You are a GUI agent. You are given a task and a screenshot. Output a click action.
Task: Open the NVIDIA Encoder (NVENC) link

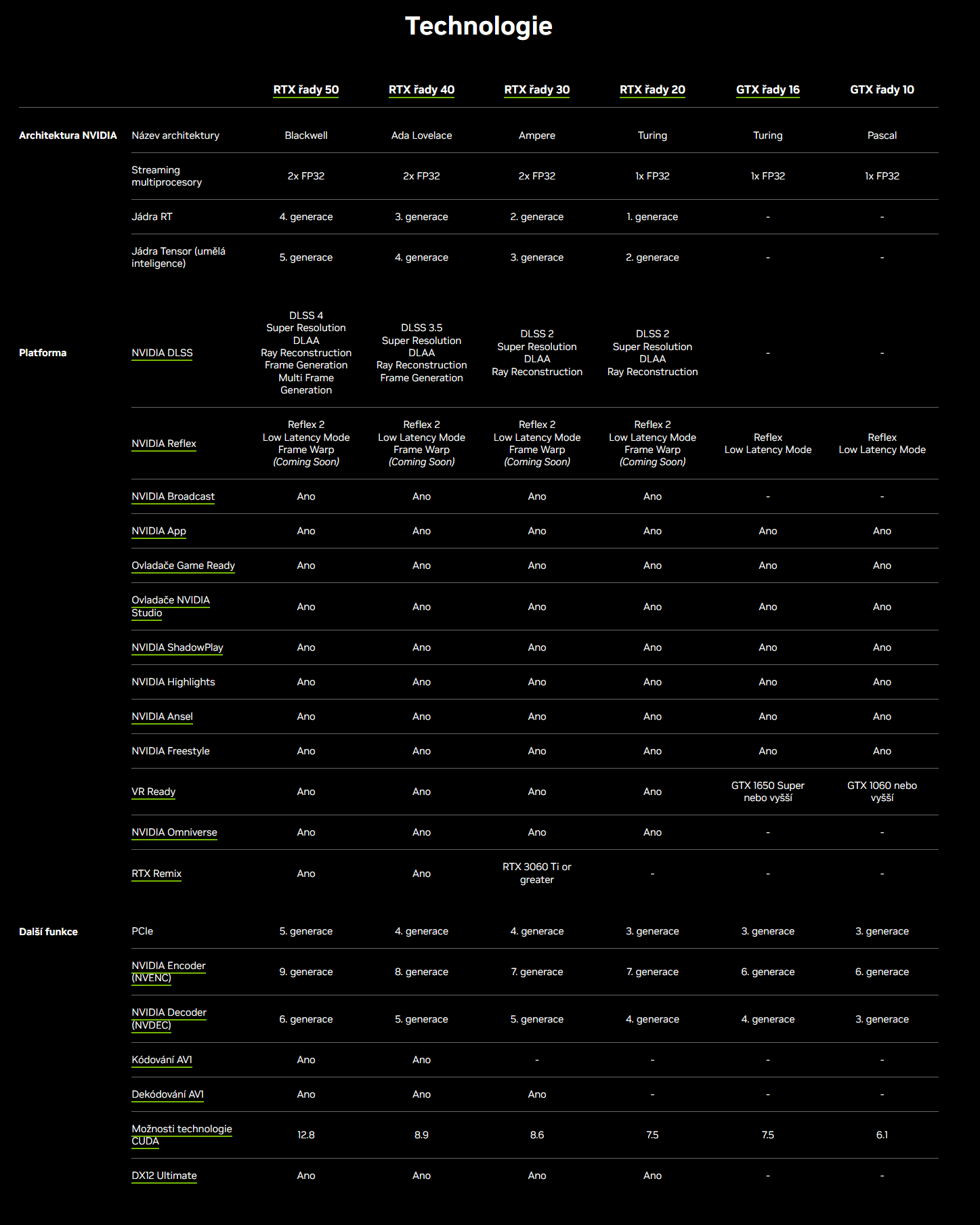tap(169, 972)
